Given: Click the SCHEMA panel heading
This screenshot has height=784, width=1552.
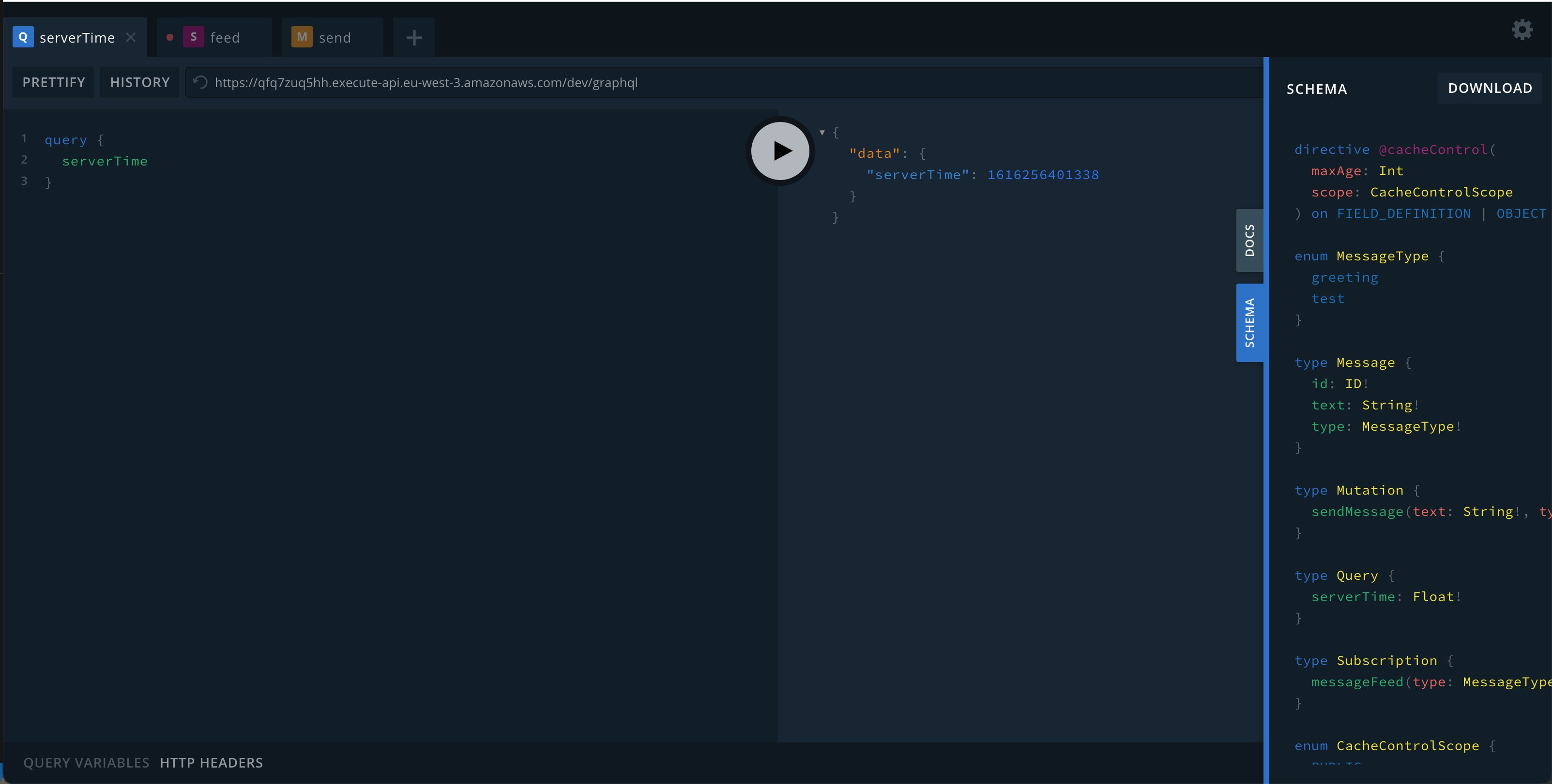Looking at the screenshot, I should [1316, 89].
